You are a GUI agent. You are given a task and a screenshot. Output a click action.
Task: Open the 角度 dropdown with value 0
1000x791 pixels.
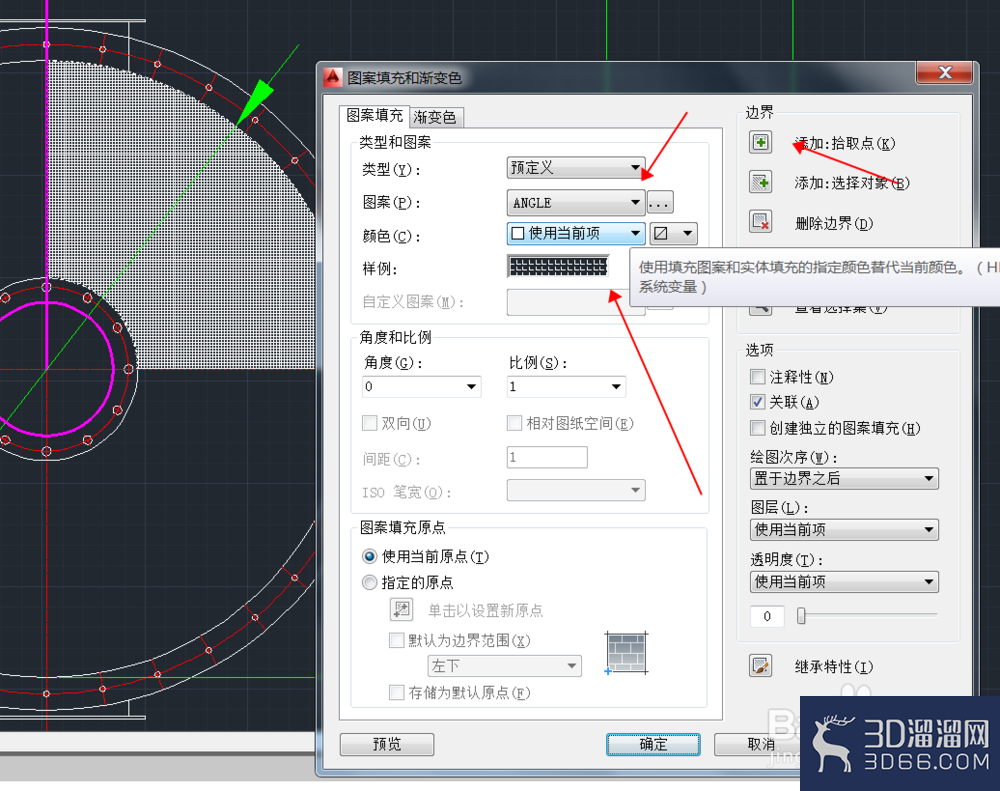421,387
